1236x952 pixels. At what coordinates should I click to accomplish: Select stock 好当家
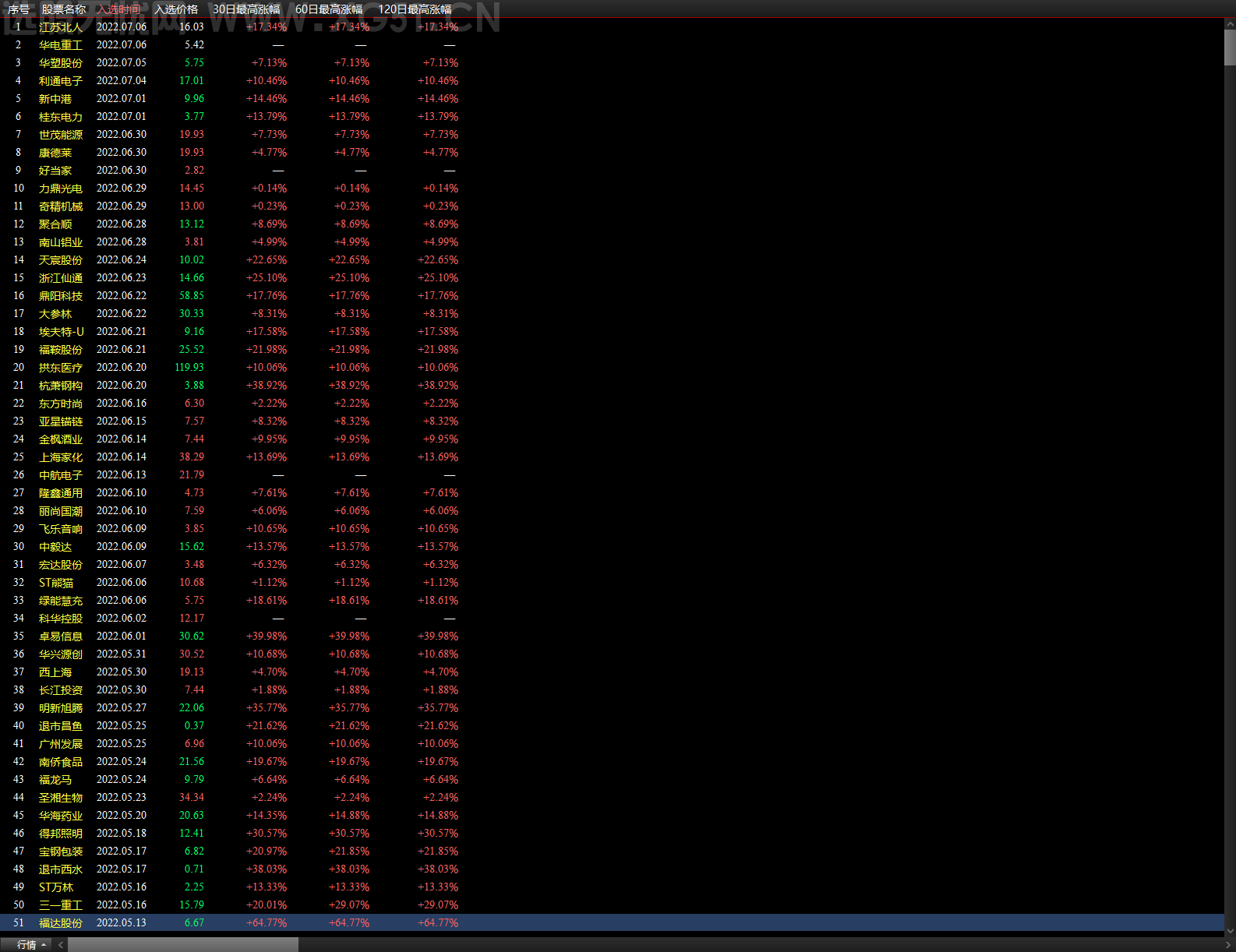click(55, 171)
